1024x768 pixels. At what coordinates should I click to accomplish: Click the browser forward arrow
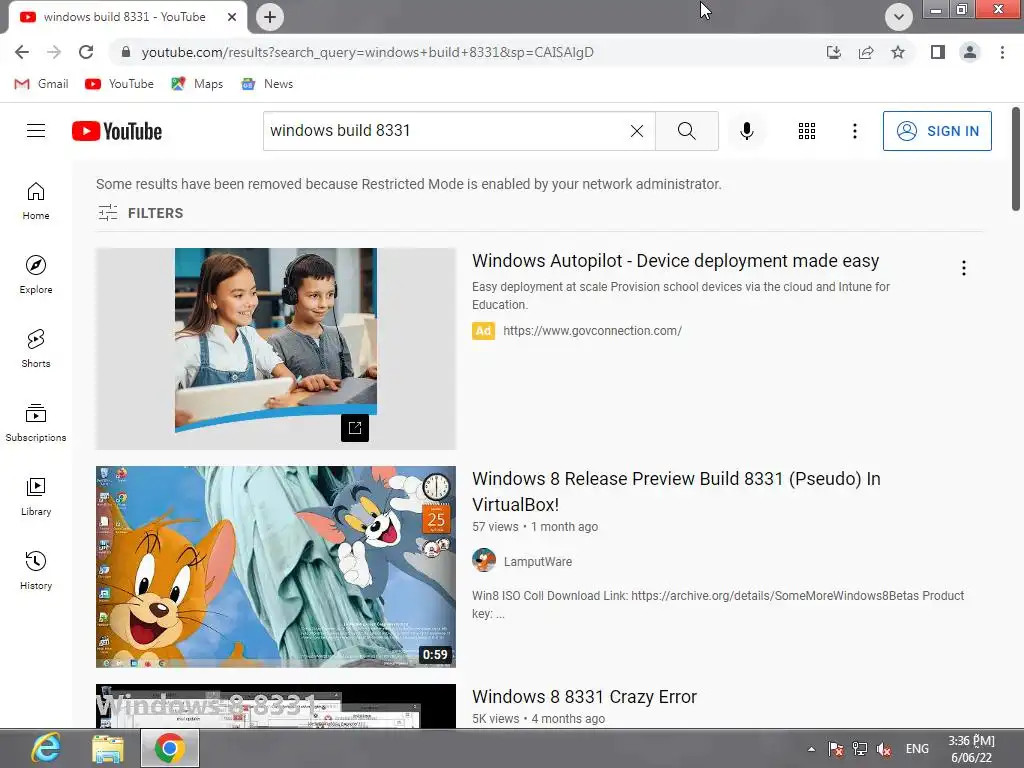click(54, 52)
